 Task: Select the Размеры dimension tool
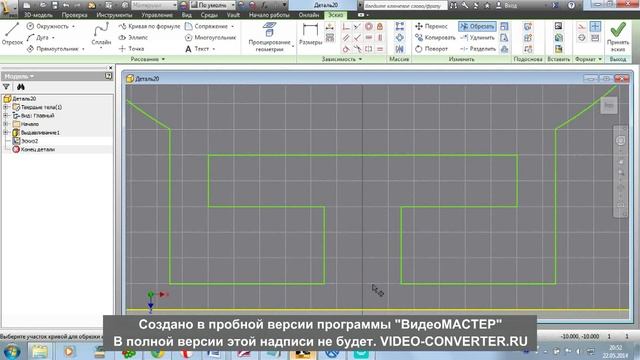click(x=311, y=35)
